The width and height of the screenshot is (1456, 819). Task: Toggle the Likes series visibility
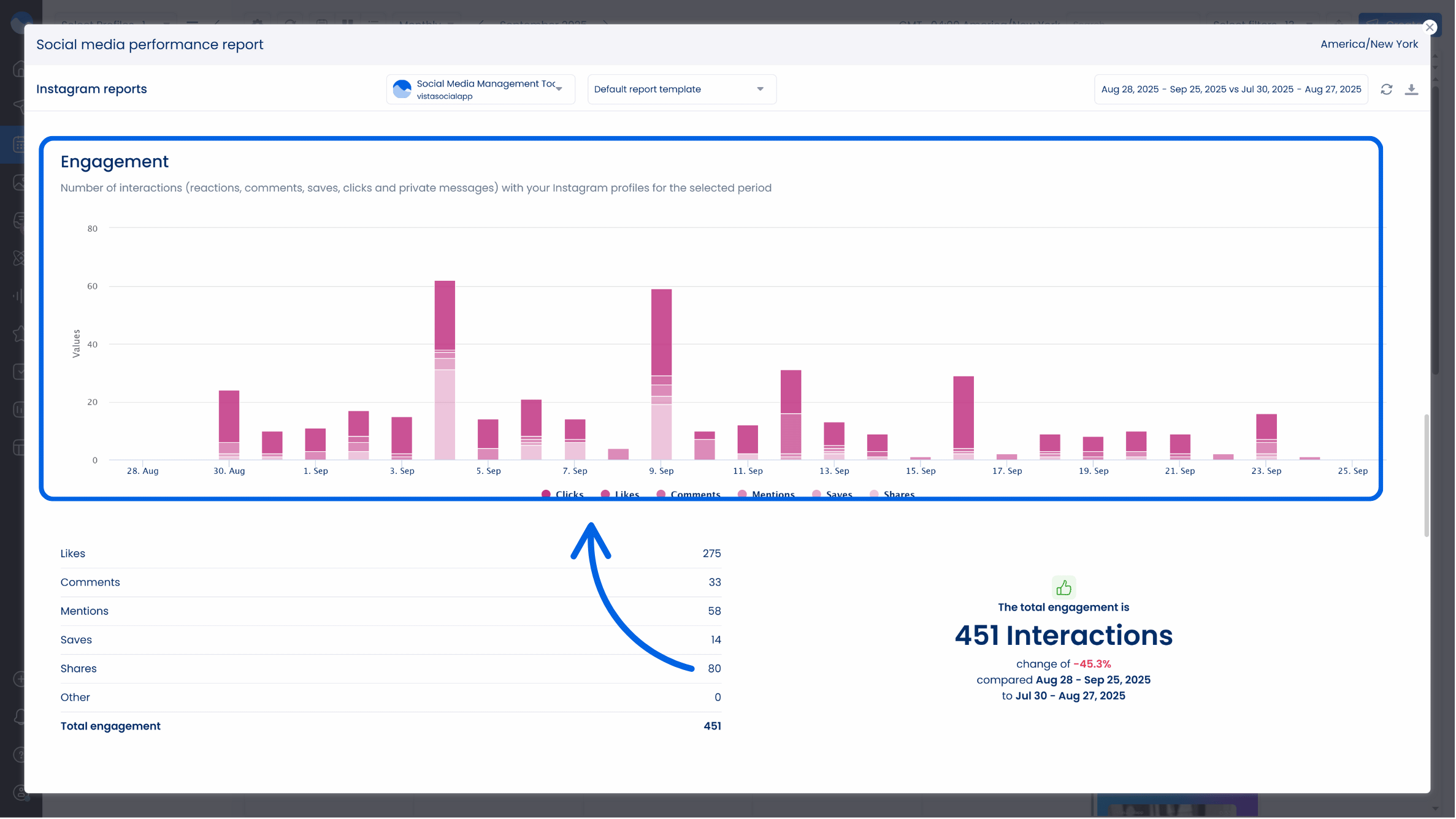(x=620, y=494)
